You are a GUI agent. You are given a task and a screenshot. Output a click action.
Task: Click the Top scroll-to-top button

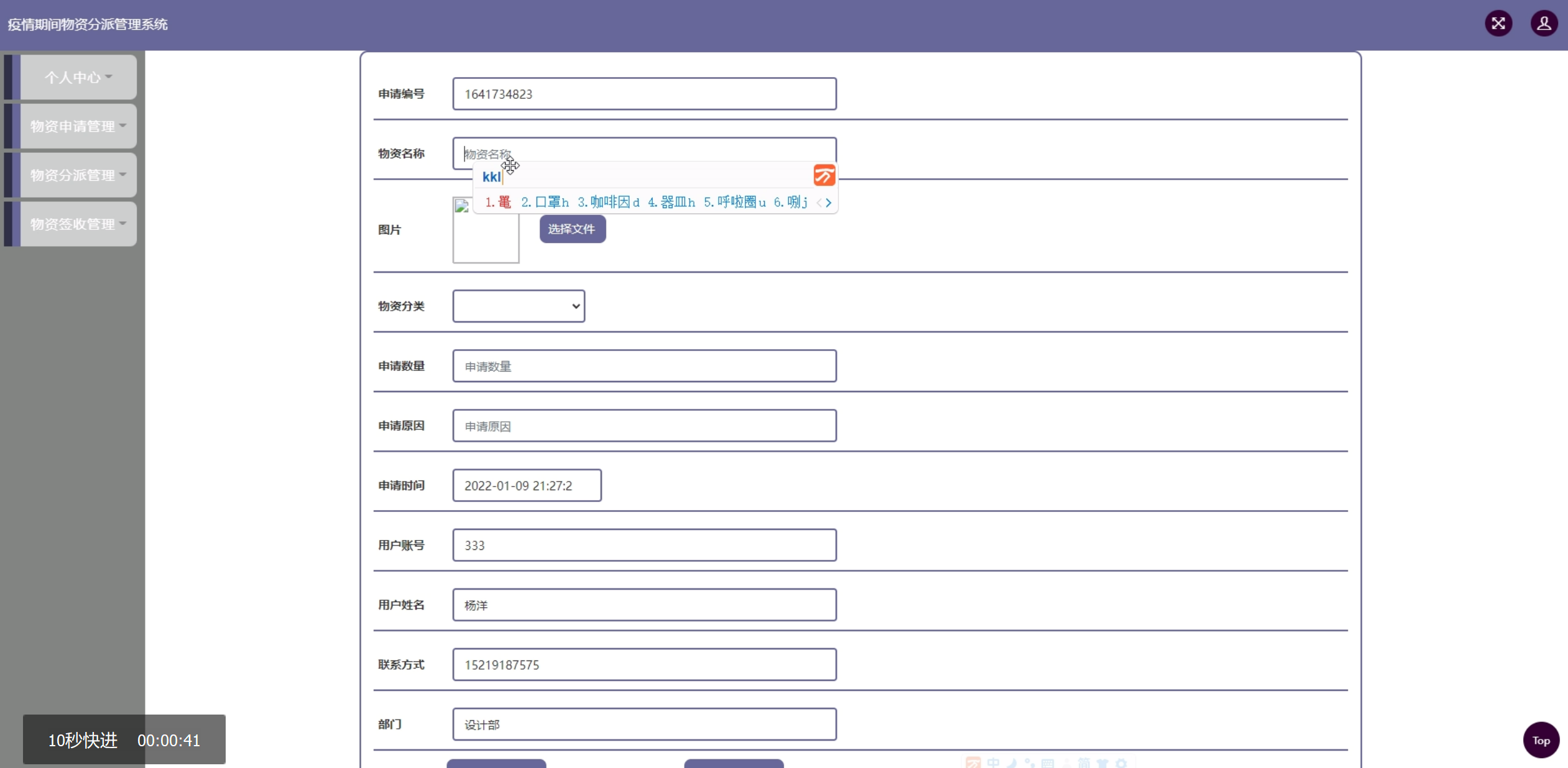(x=1541, y=740)
